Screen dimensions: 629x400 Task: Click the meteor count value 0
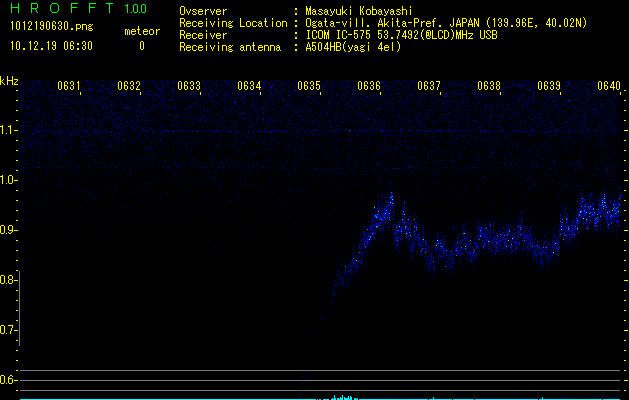coord(141,46)
